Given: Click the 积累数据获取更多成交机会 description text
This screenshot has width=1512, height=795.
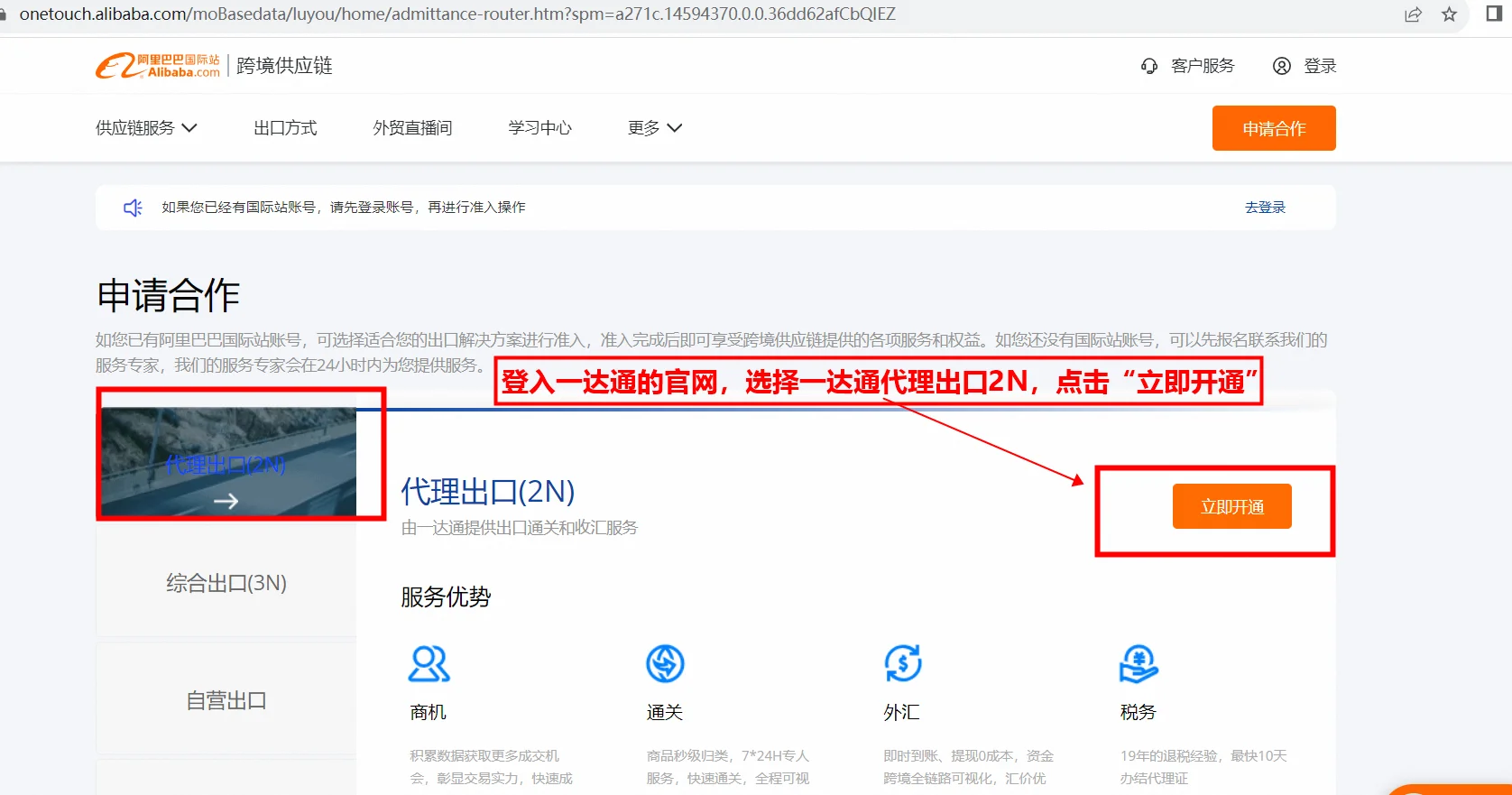Looking at the screenshot, I should (x=491, y=767).
